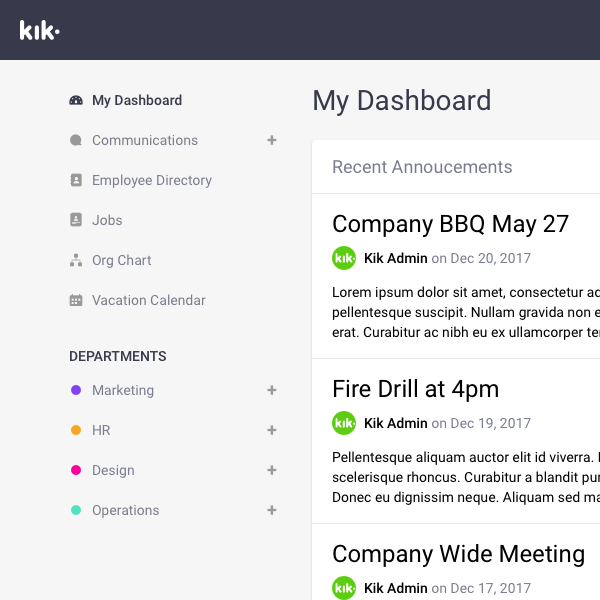Expand the Marketing department

tap(271, 390)
